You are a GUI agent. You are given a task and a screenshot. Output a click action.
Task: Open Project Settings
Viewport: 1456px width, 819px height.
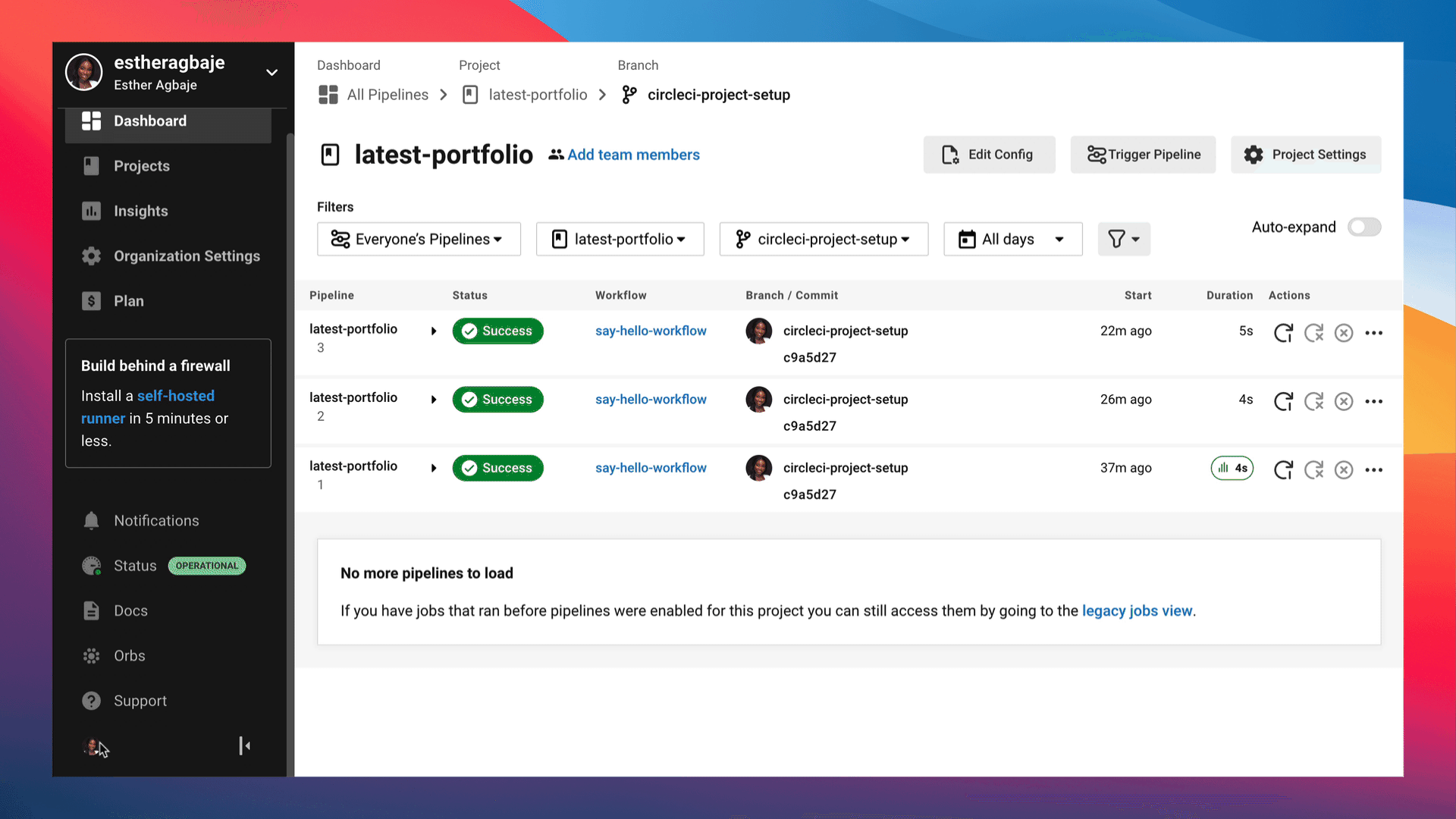click(x=1306, y=155)
